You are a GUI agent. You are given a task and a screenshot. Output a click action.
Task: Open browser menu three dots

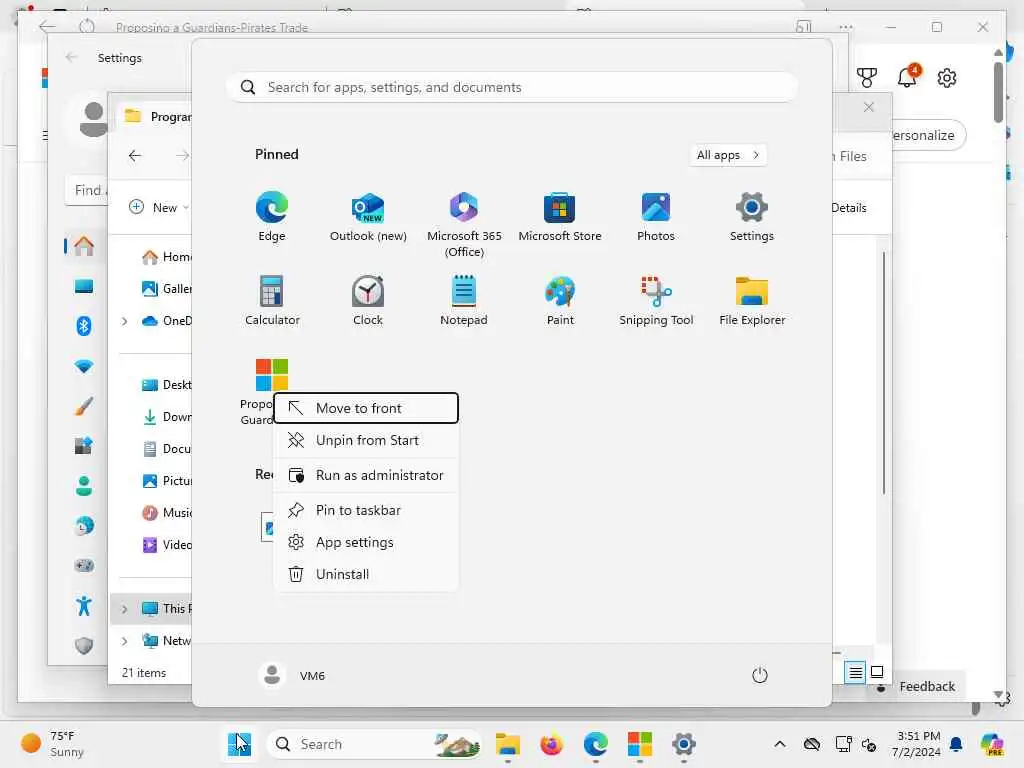click(846, 27)
